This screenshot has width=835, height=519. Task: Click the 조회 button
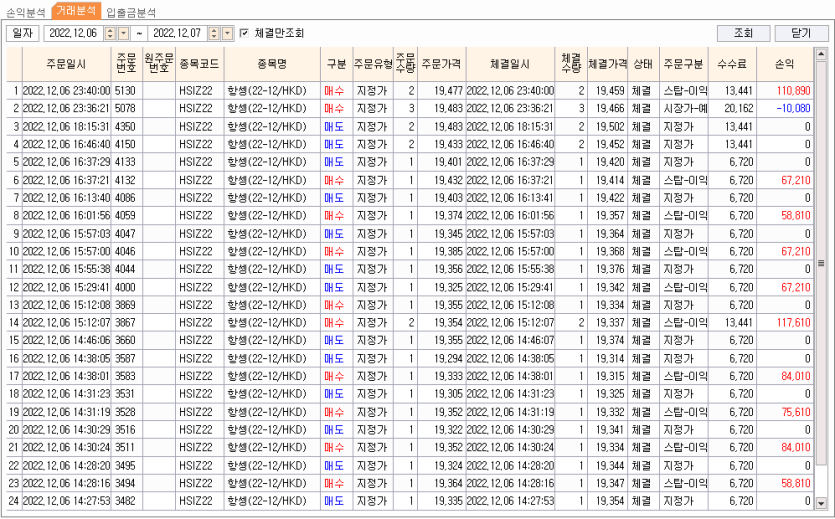743,33
